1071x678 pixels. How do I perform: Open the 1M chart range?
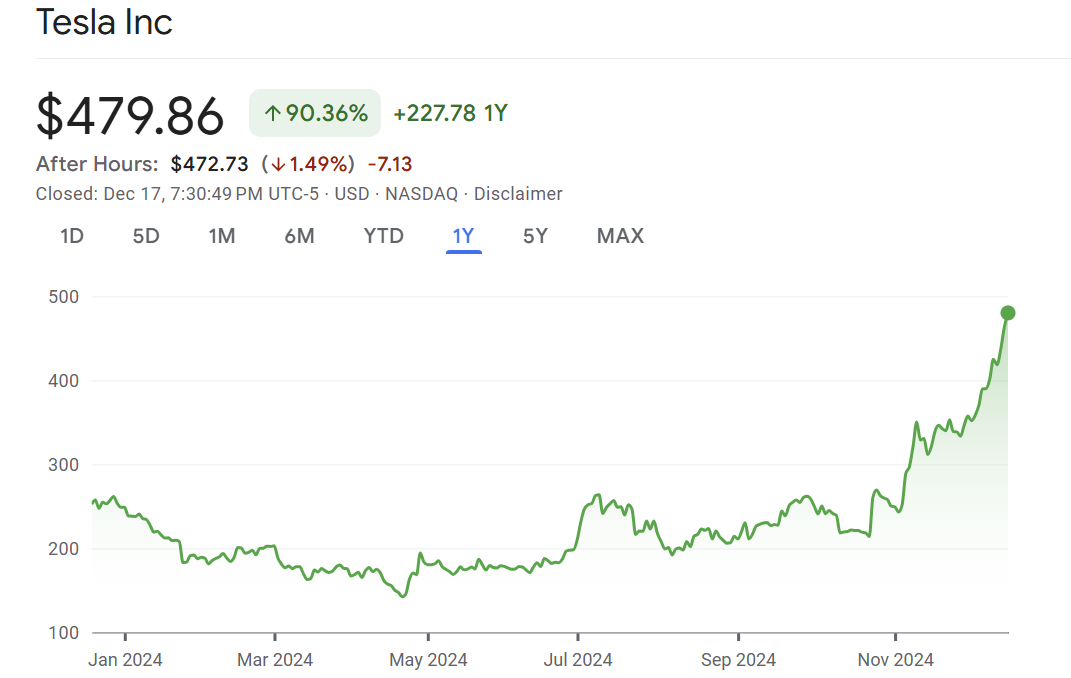[222, 236]
